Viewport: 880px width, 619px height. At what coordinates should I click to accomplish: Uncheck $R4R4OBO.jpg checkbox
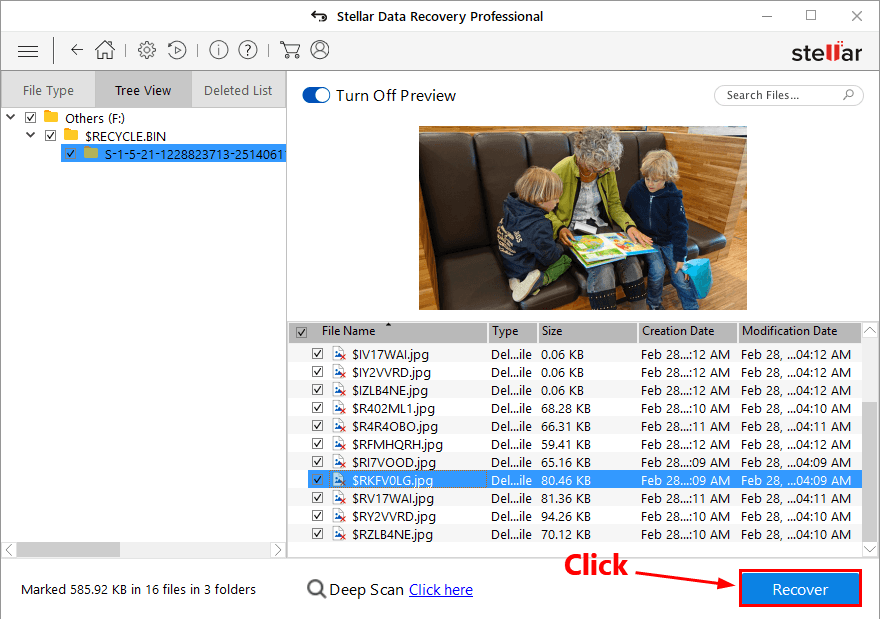pyautogui.click(x=318, y=425)
